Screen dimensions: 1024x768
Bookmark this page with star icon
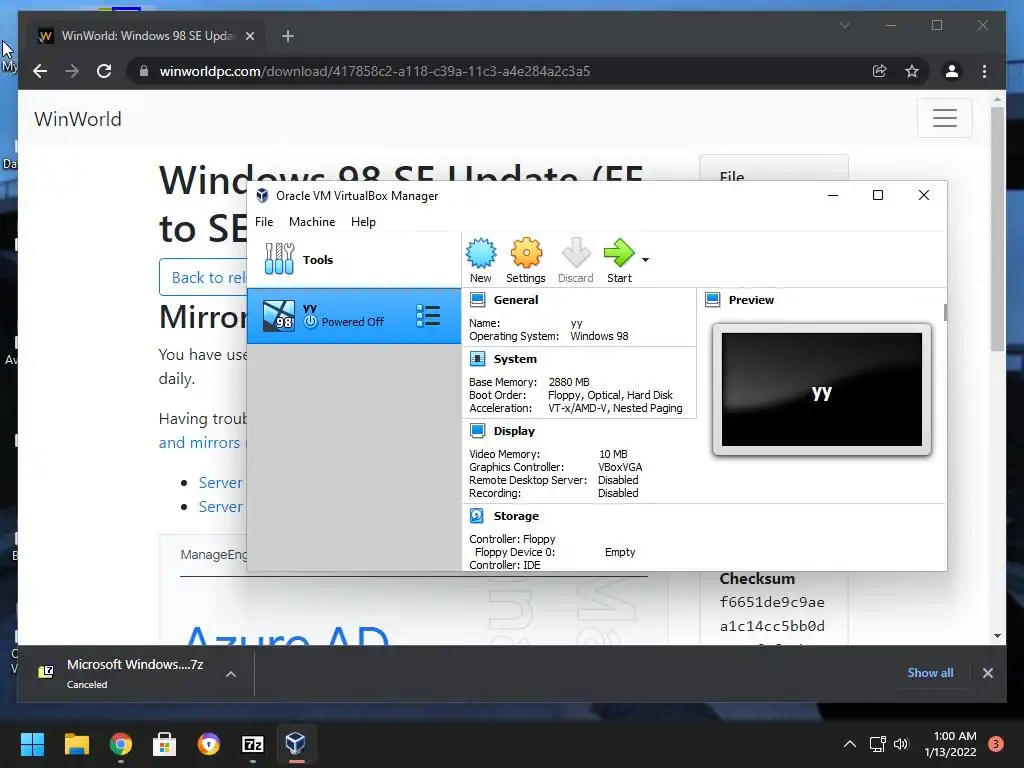point(912,71)
